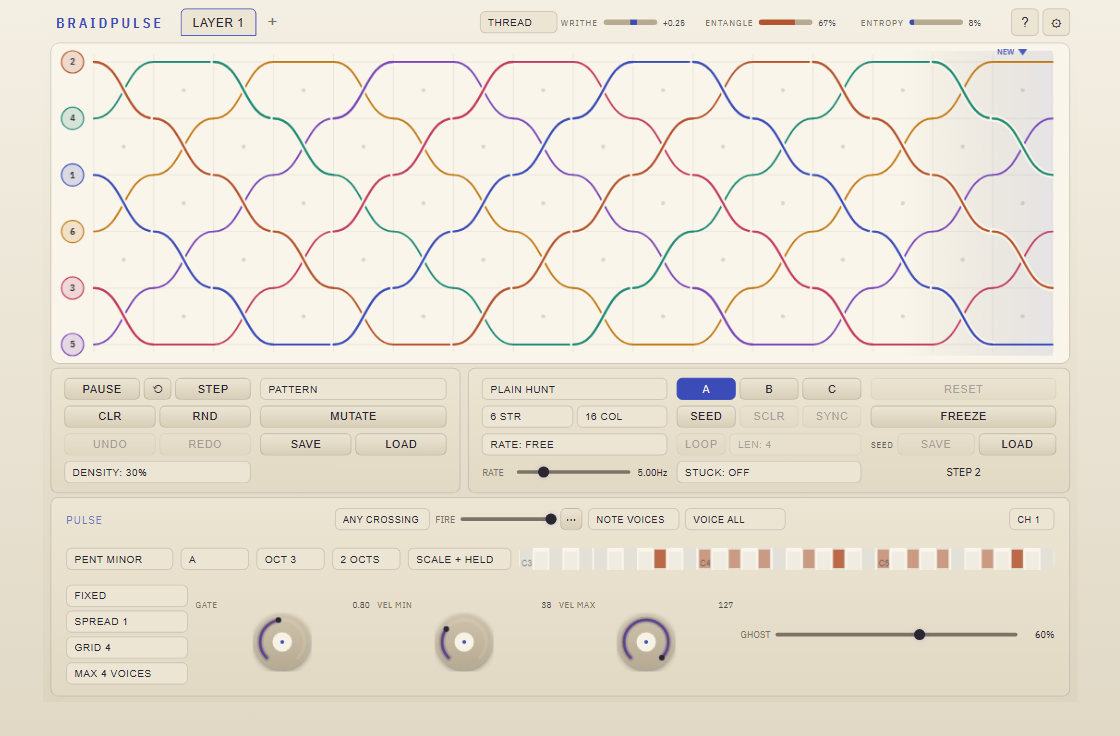Viewport: 1120px width, 736px height.
Task: Click the MUTATE button
Action: coord(353,416)
